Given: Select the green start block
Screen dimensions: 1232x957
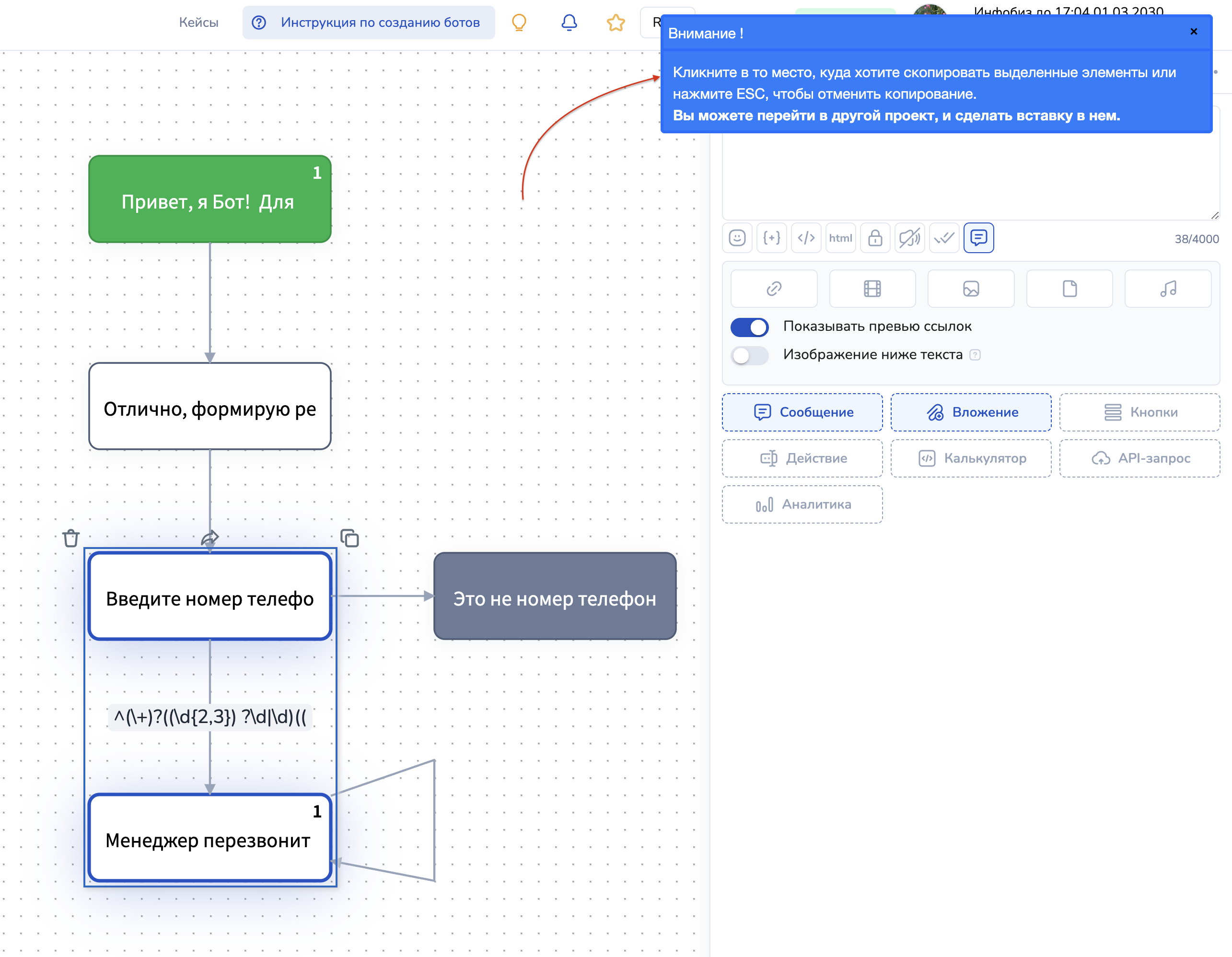Looking at the screenshot, I should click(x=210, y=199).
